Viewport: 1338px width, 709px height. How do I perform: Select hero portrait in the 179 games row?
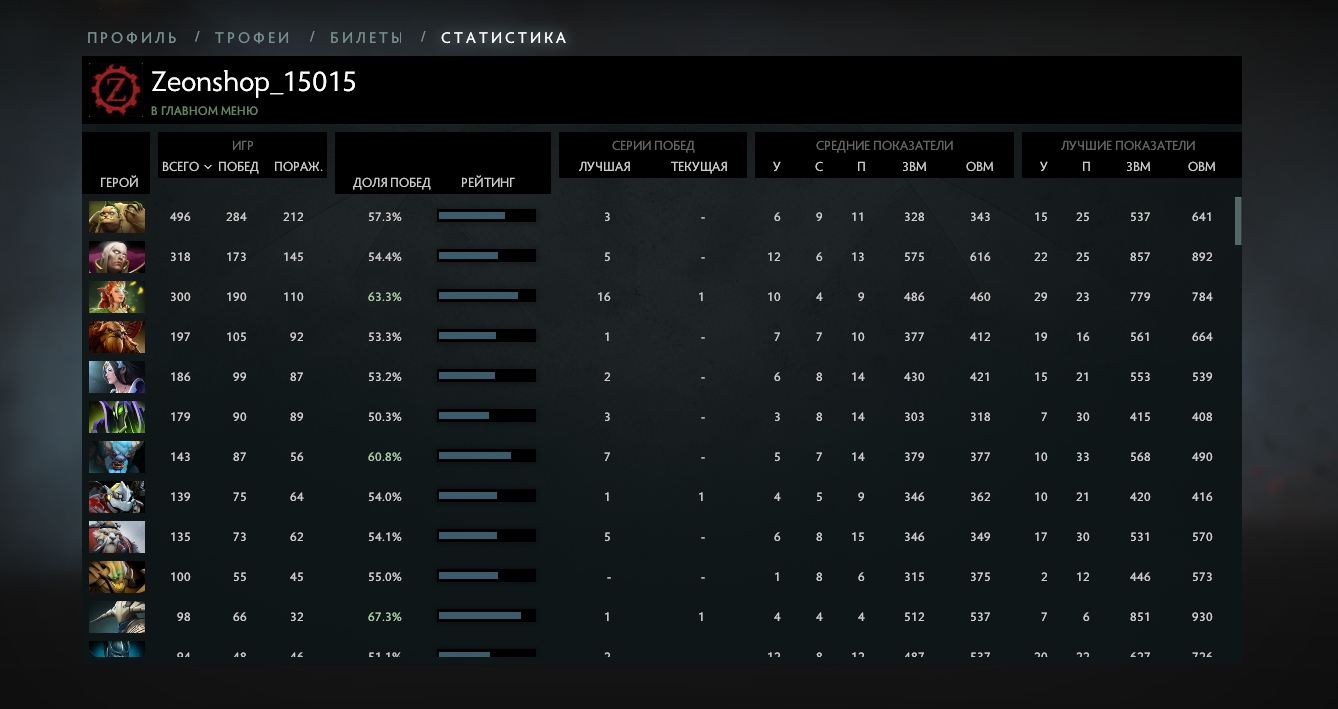pos(117,417)
